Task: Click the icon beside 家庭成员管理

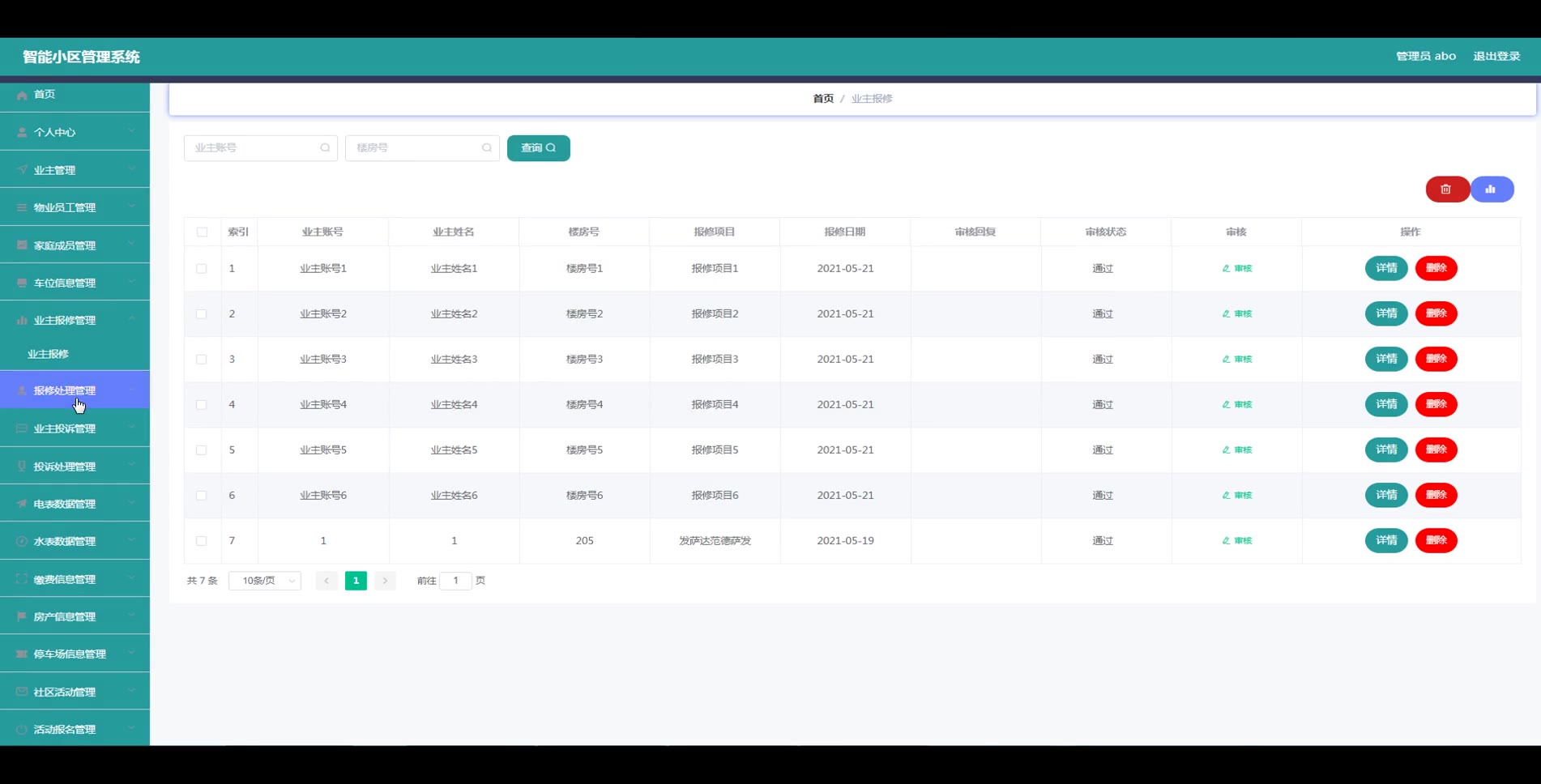Action: point(22,245)
